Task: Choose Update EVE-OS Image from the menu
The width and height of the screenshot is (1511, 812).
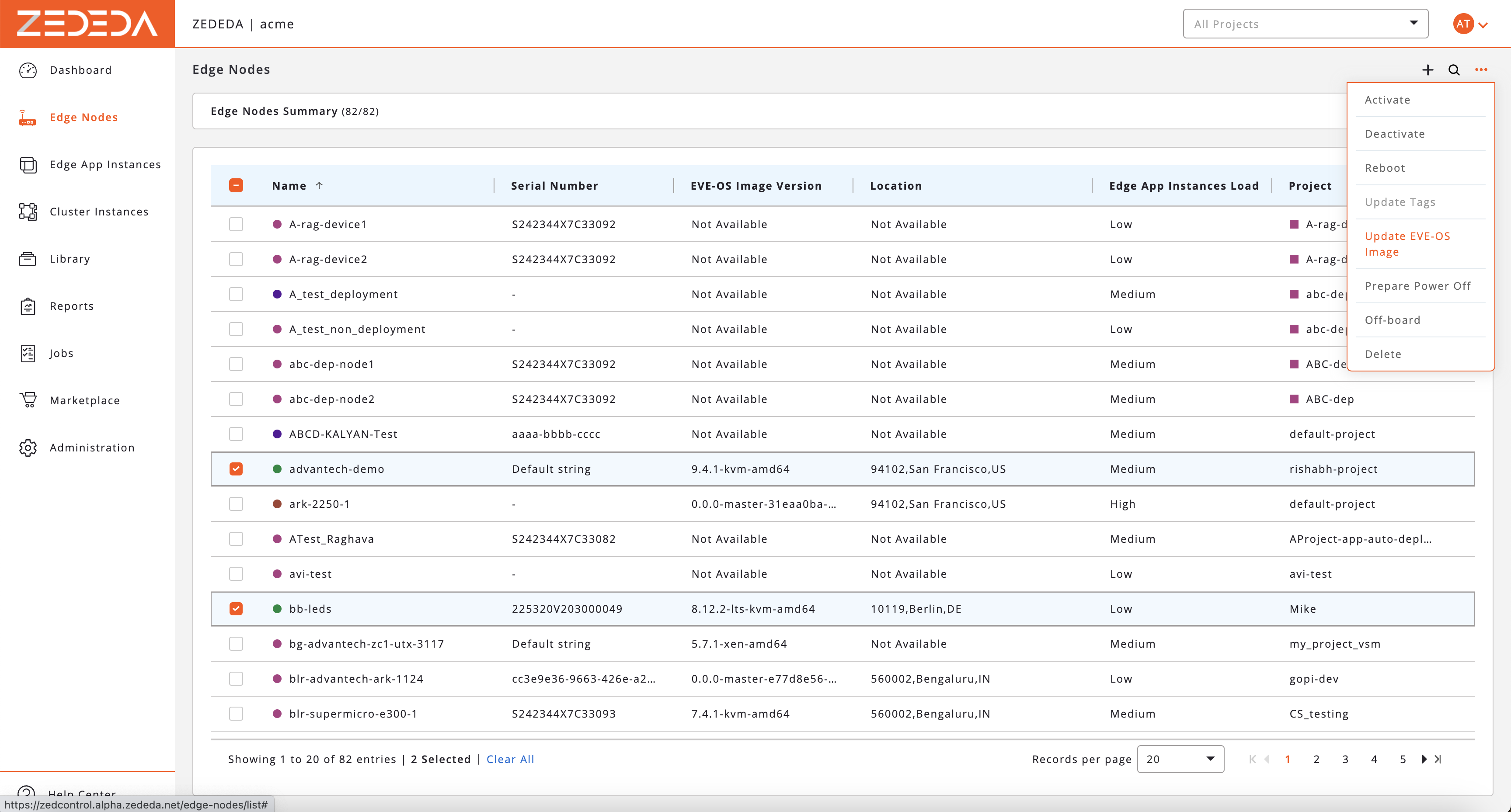Action: pyautogui.click(x=1408, y=244)
